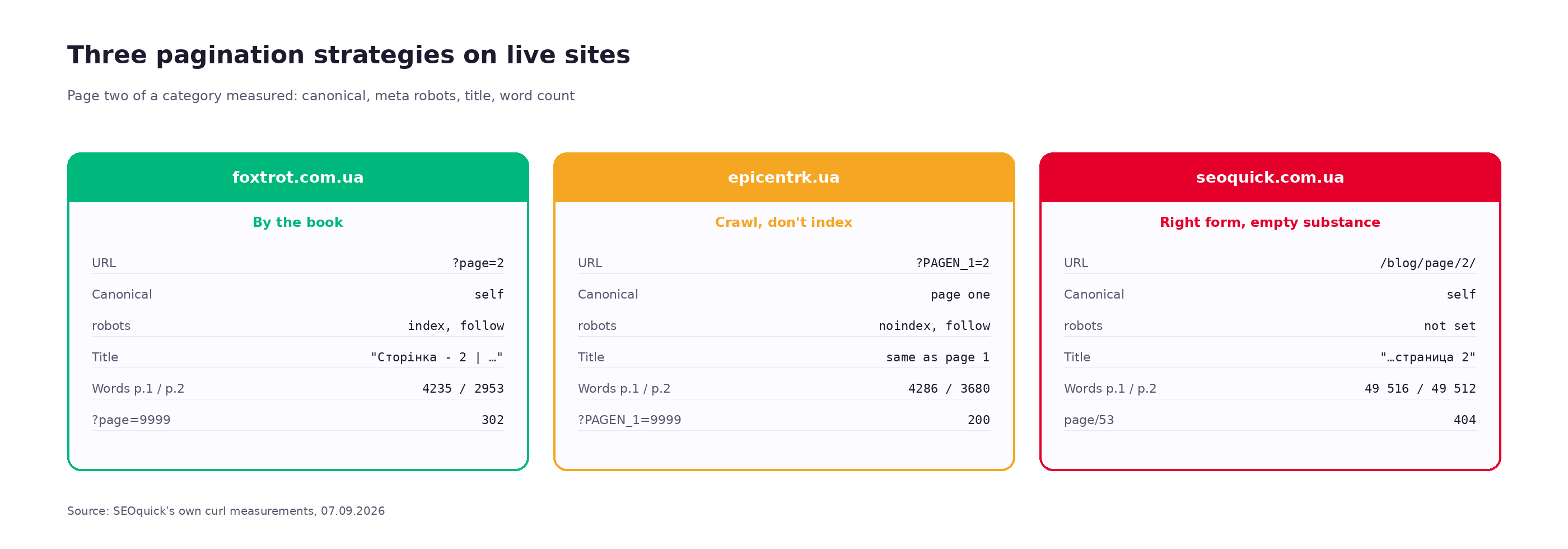Click the 'same as page 1' title value
1568x549 pixels.
pyautogui.click(x=938, y=357)
